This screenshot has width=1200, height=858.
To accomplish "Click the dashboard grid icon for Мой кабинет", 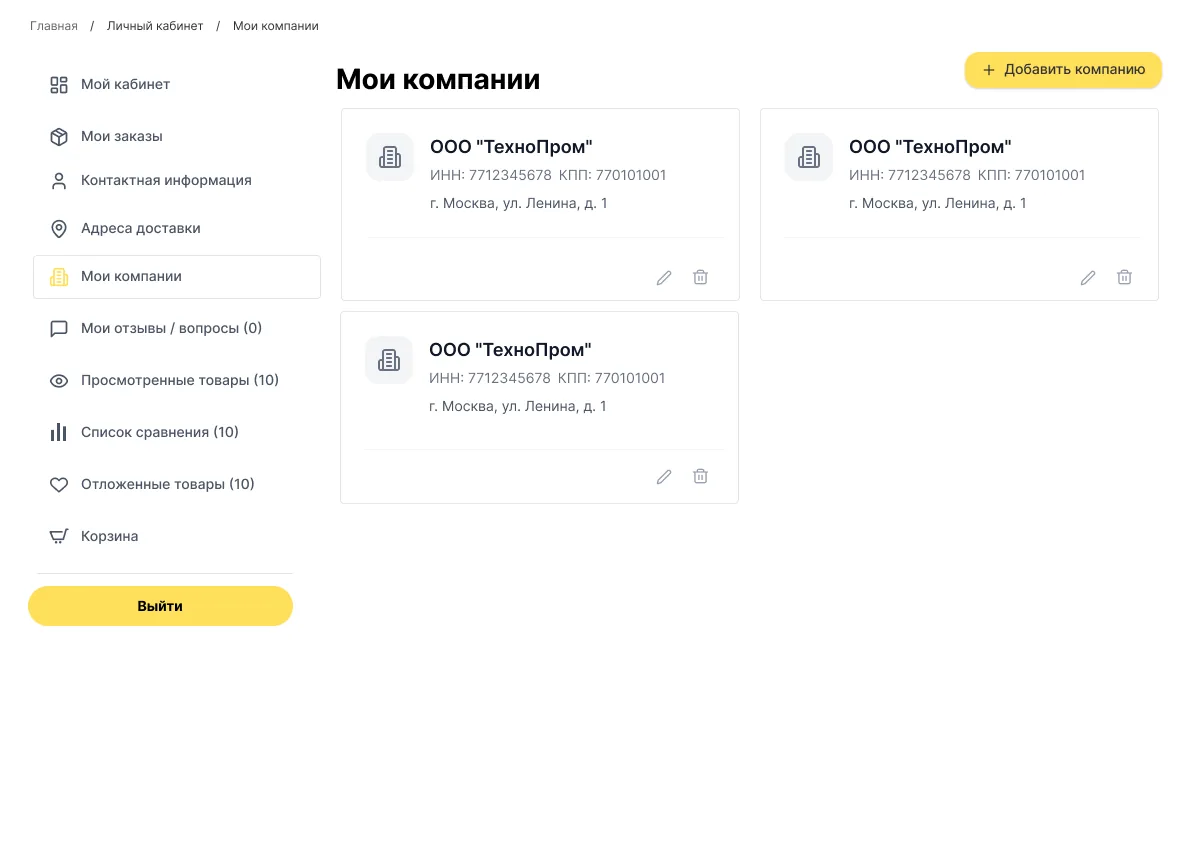I will (59, 85).
